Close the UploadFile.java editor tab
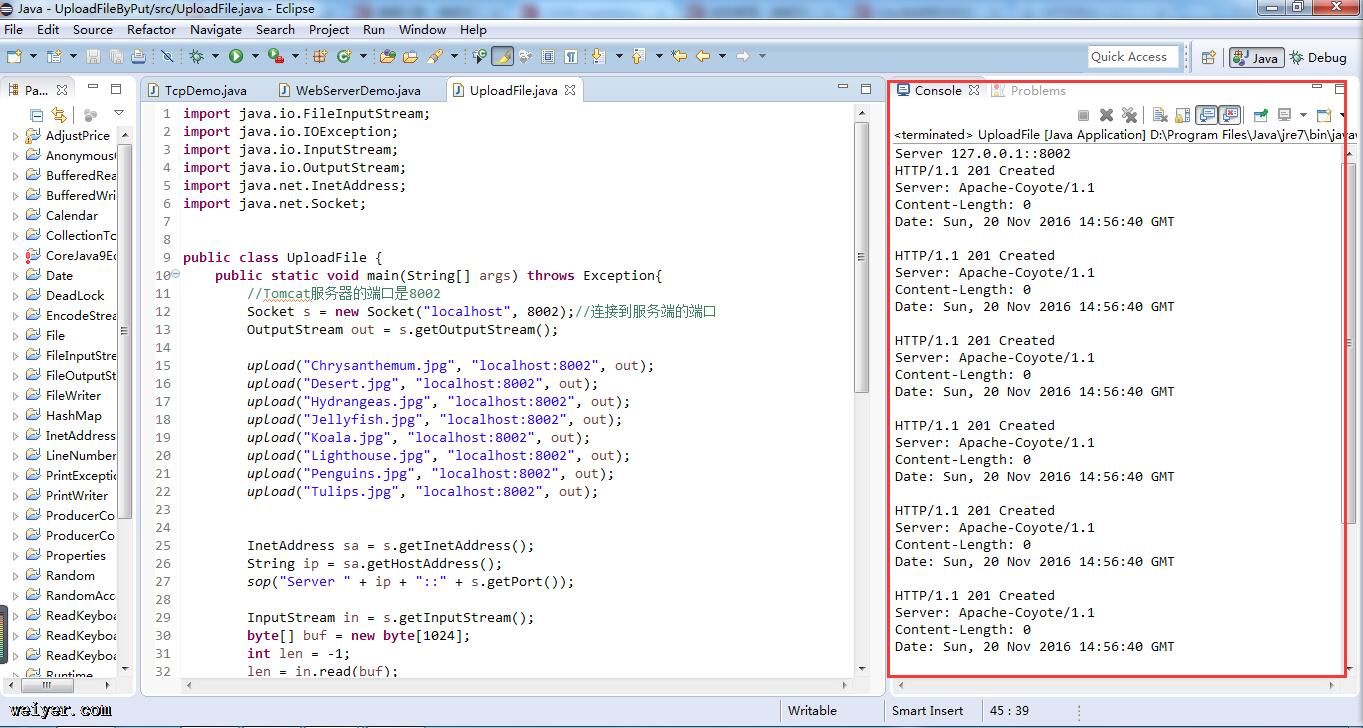The image size is (1363, 728). tap(570, 90)
